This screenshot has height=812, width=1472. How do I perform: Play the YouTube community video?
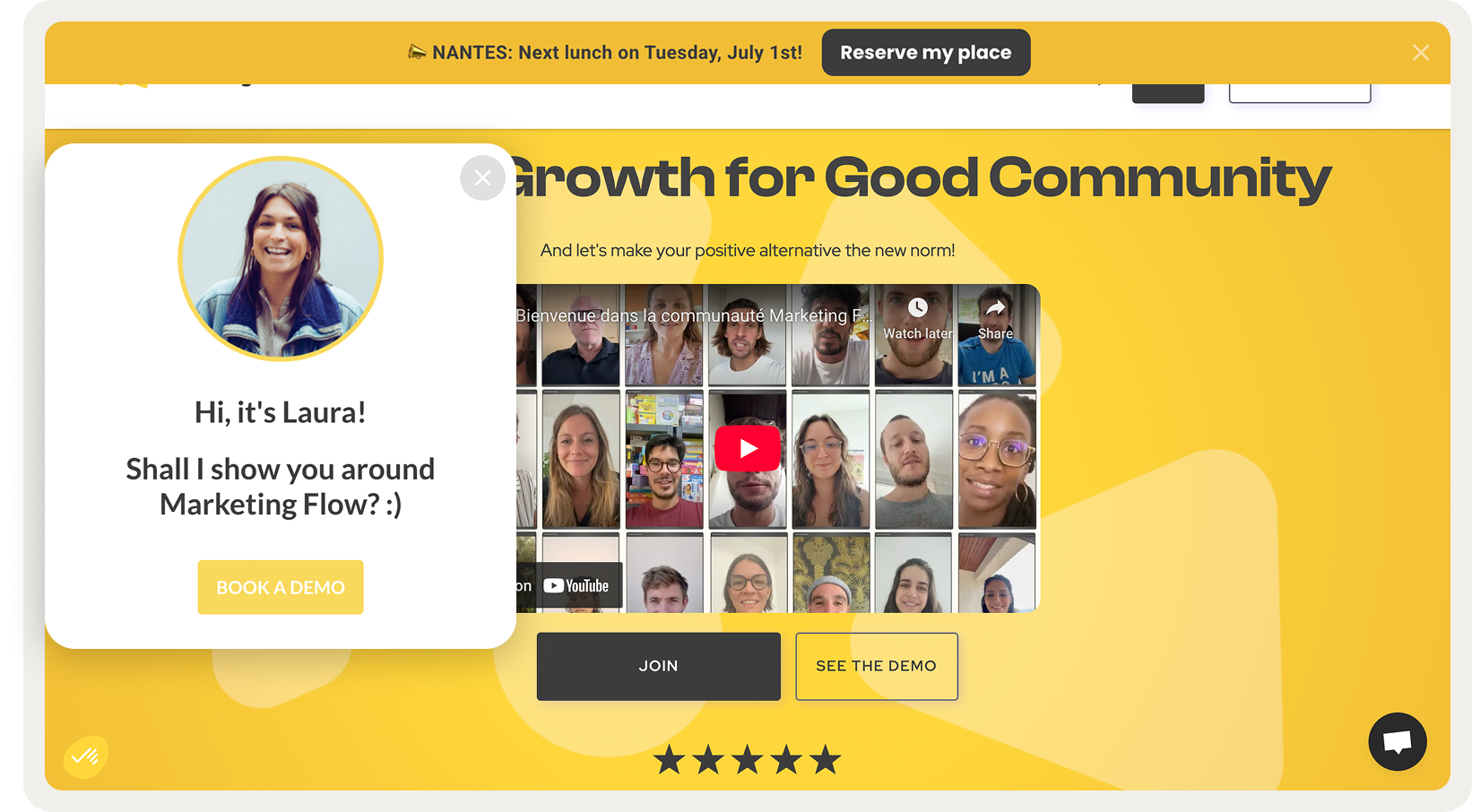click(748, 448)
